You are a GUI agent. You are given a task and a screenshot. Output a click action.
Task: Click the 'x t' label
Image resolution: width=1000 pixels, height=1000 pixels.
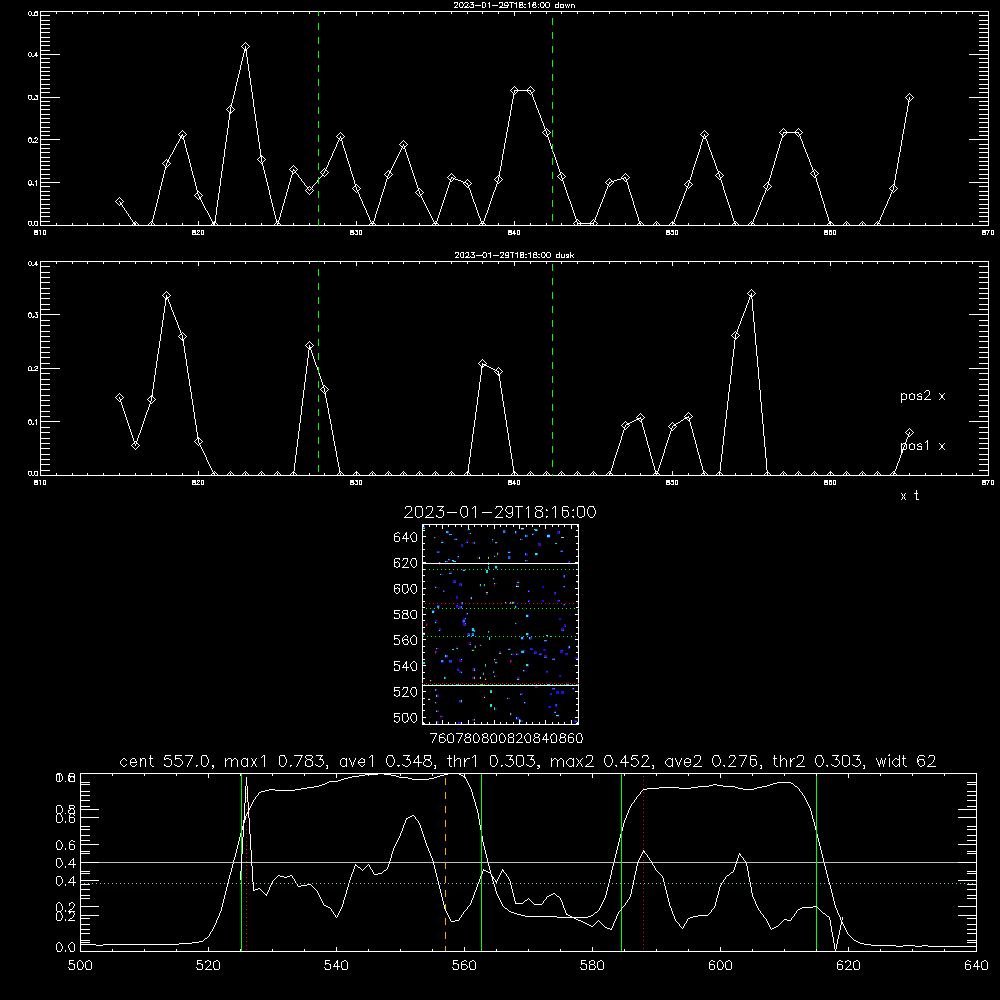(909, 496)
